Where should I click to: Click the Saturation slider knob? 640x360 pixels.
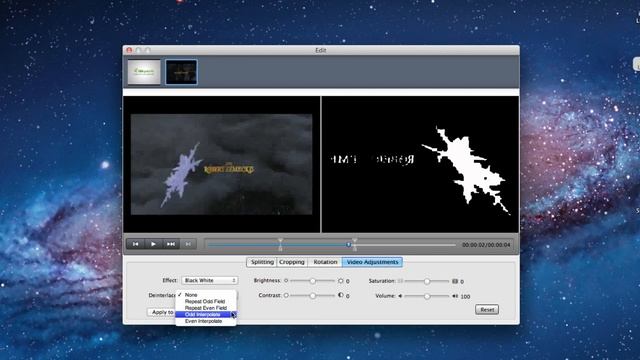[x=427, y=281]
